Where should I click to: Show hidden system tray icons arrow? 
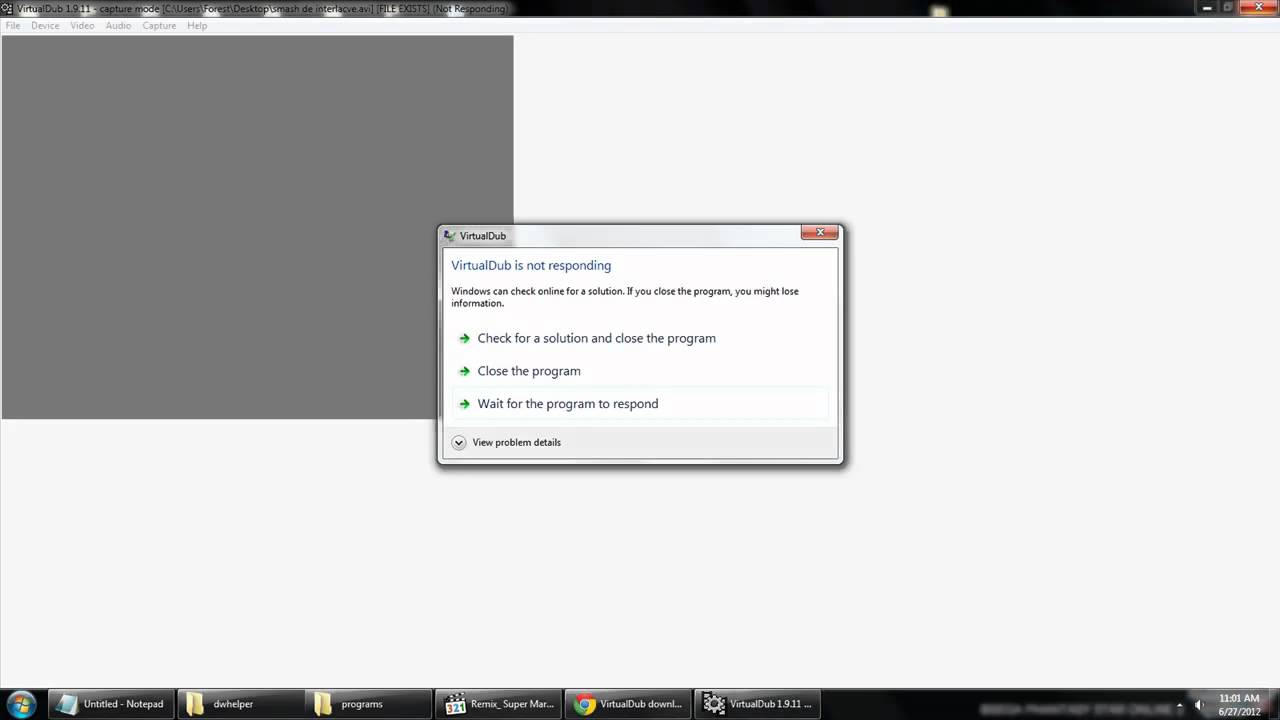pos(1180,705)
